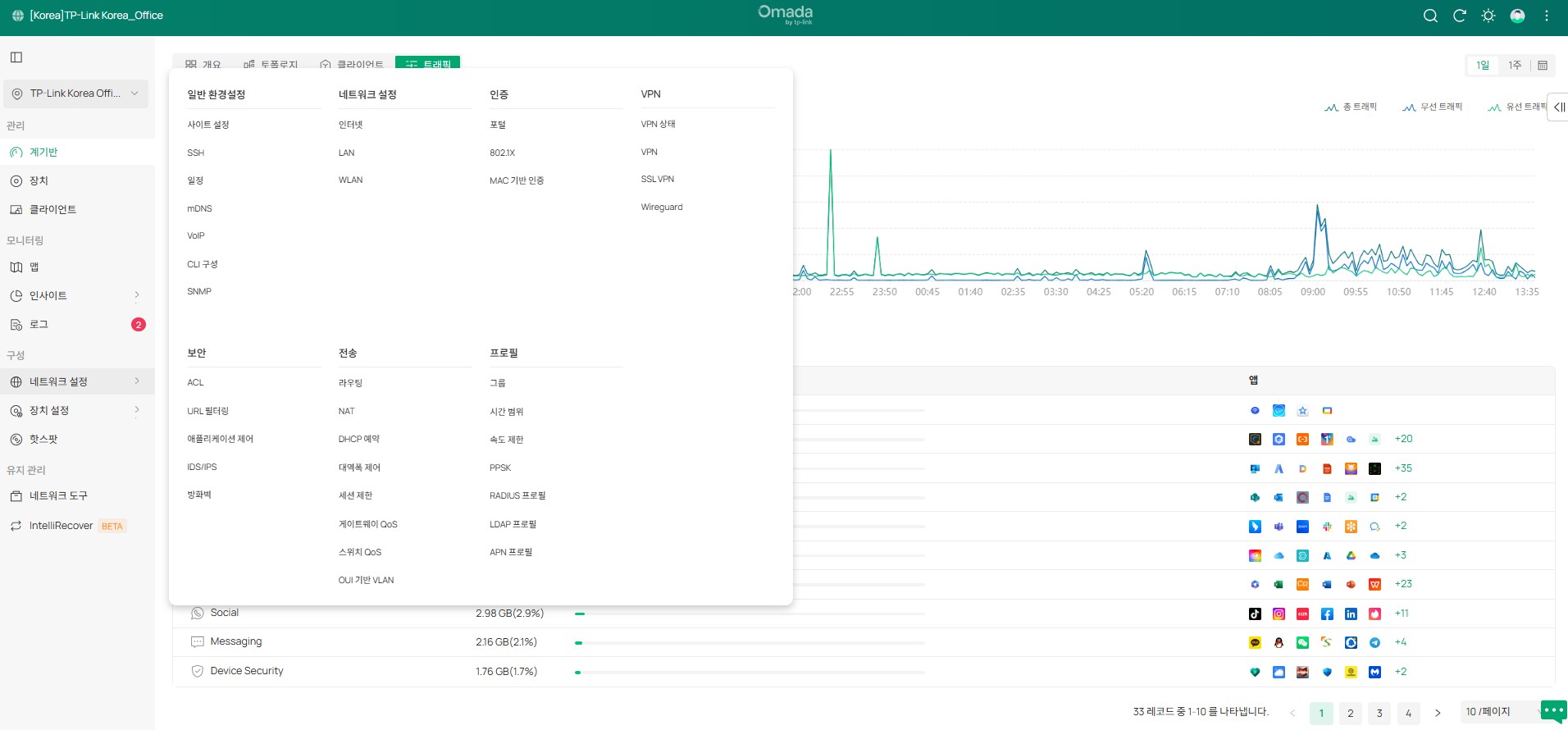Collapse the sidebar with panel icon
This screenshot has height=730, width=1568.
click(16, 57)
